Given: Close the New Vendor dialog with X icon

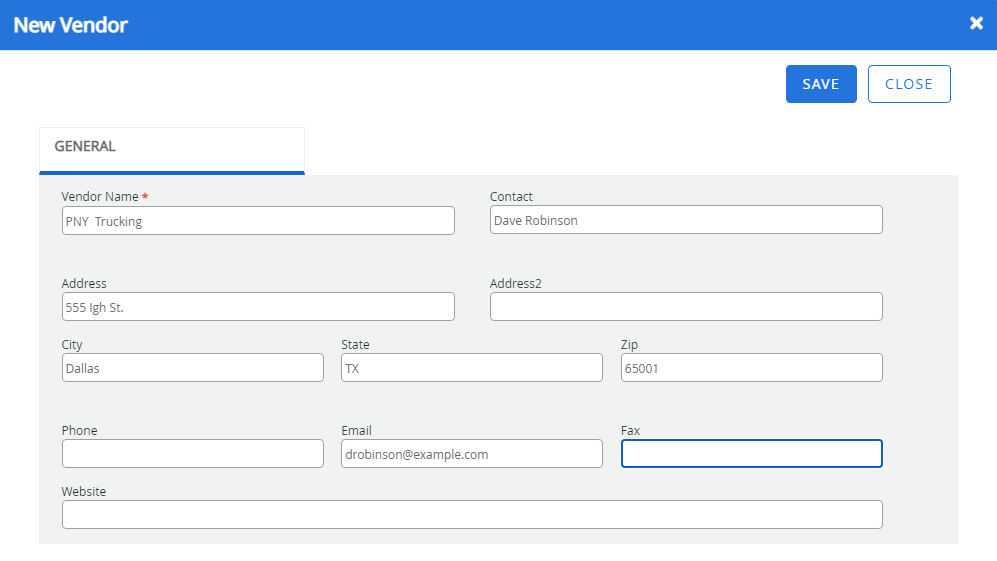Looking at the screenshot, I should pos(976,24).
